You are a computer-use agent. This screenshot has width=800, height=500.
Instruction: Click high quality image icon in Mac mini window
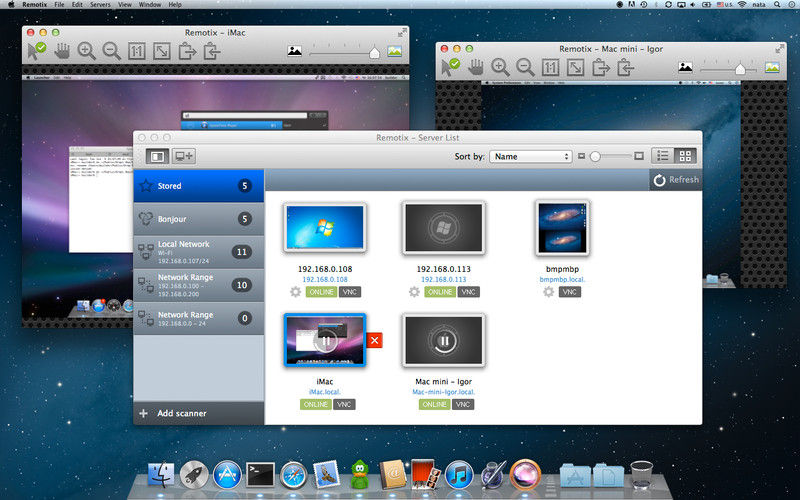[772, 67]
